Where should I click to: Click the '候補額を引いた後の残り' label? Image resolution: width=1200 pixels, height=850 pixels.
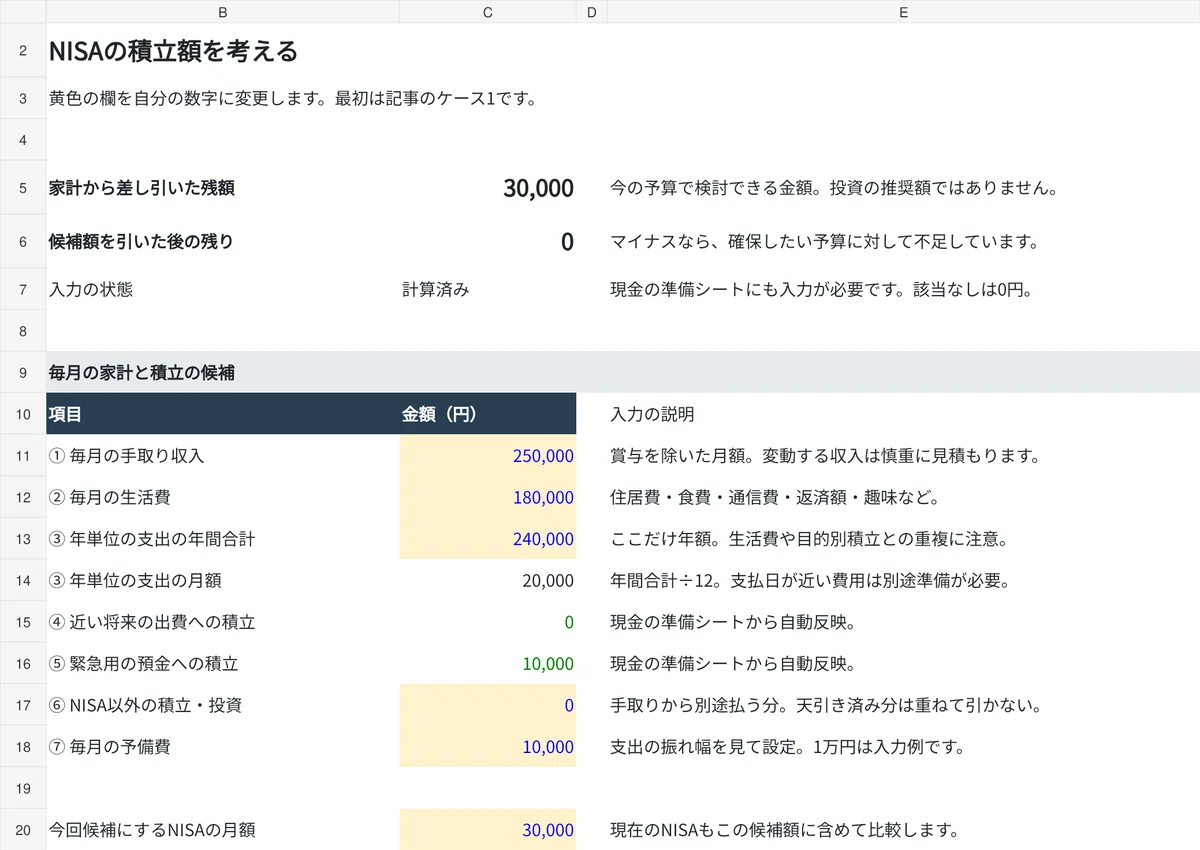[x=141, y=241]
